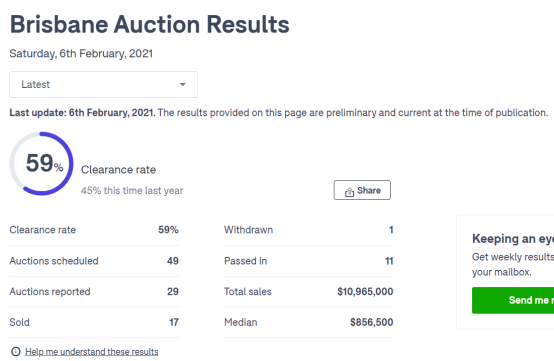
Task: Click the Brisbane Auction Results heading
Action: tap(149, 24)
